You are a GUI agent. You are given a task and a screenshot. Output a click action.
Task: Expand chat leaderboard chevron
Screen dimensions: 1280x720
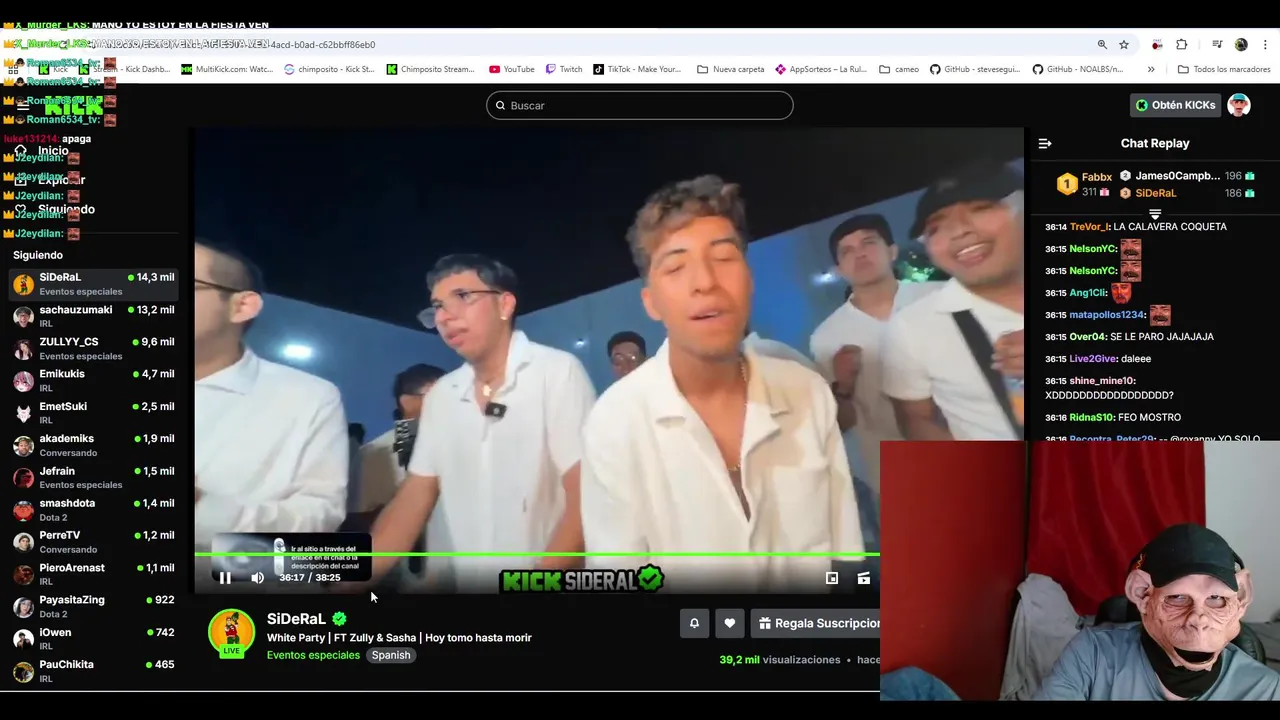[x=1154, y=214]
